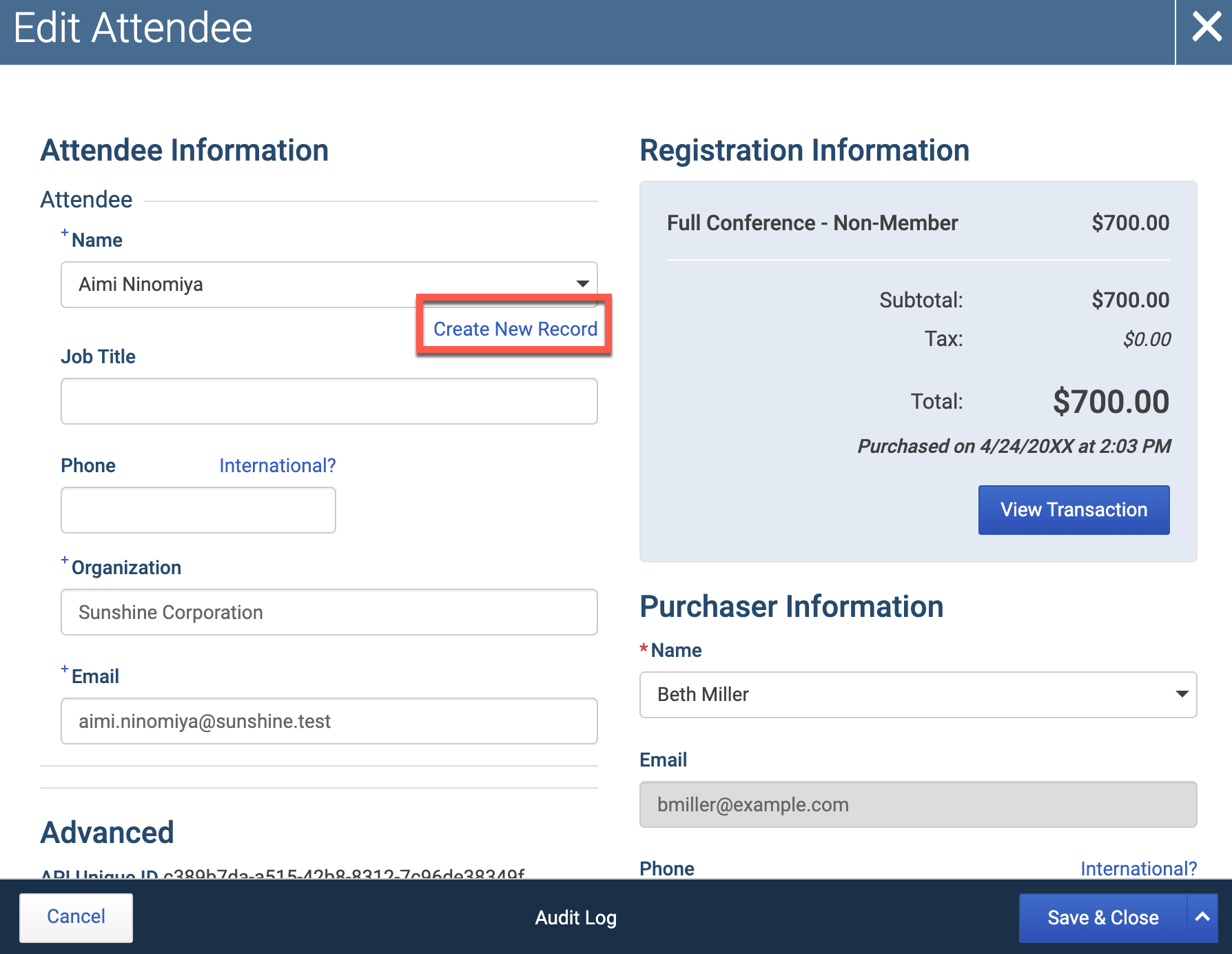Open the Audit Log

pyautogui.click(x=576, y=917)
